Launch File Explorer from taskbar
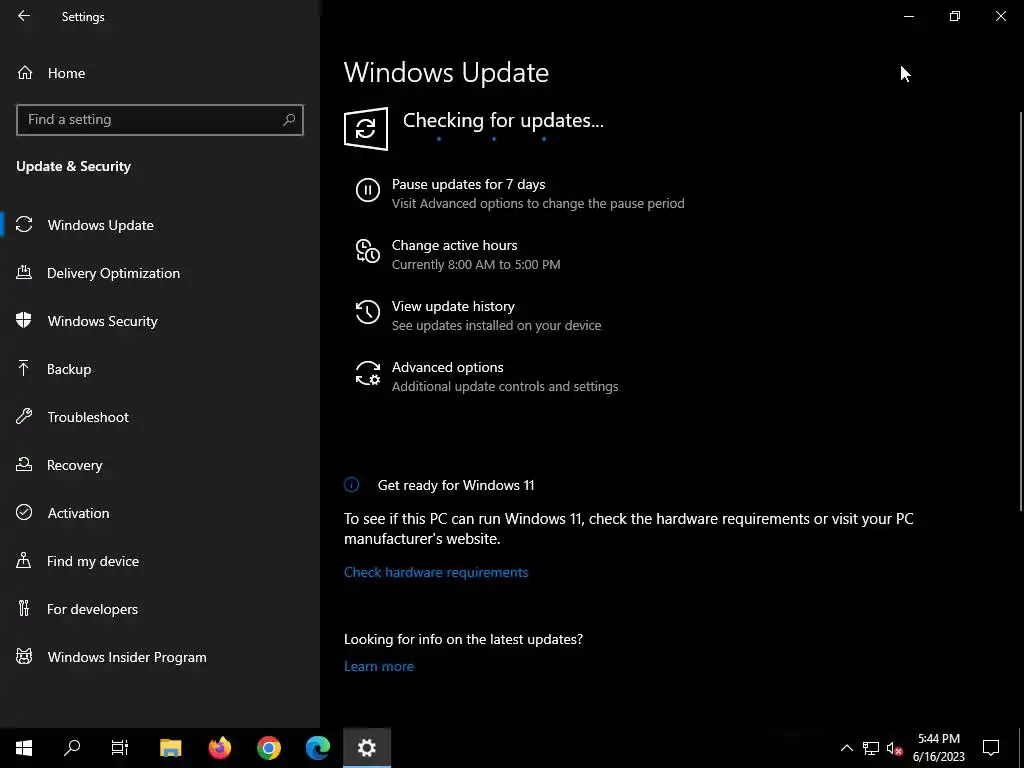This screenshot has width=1024, height=768. 170,748
